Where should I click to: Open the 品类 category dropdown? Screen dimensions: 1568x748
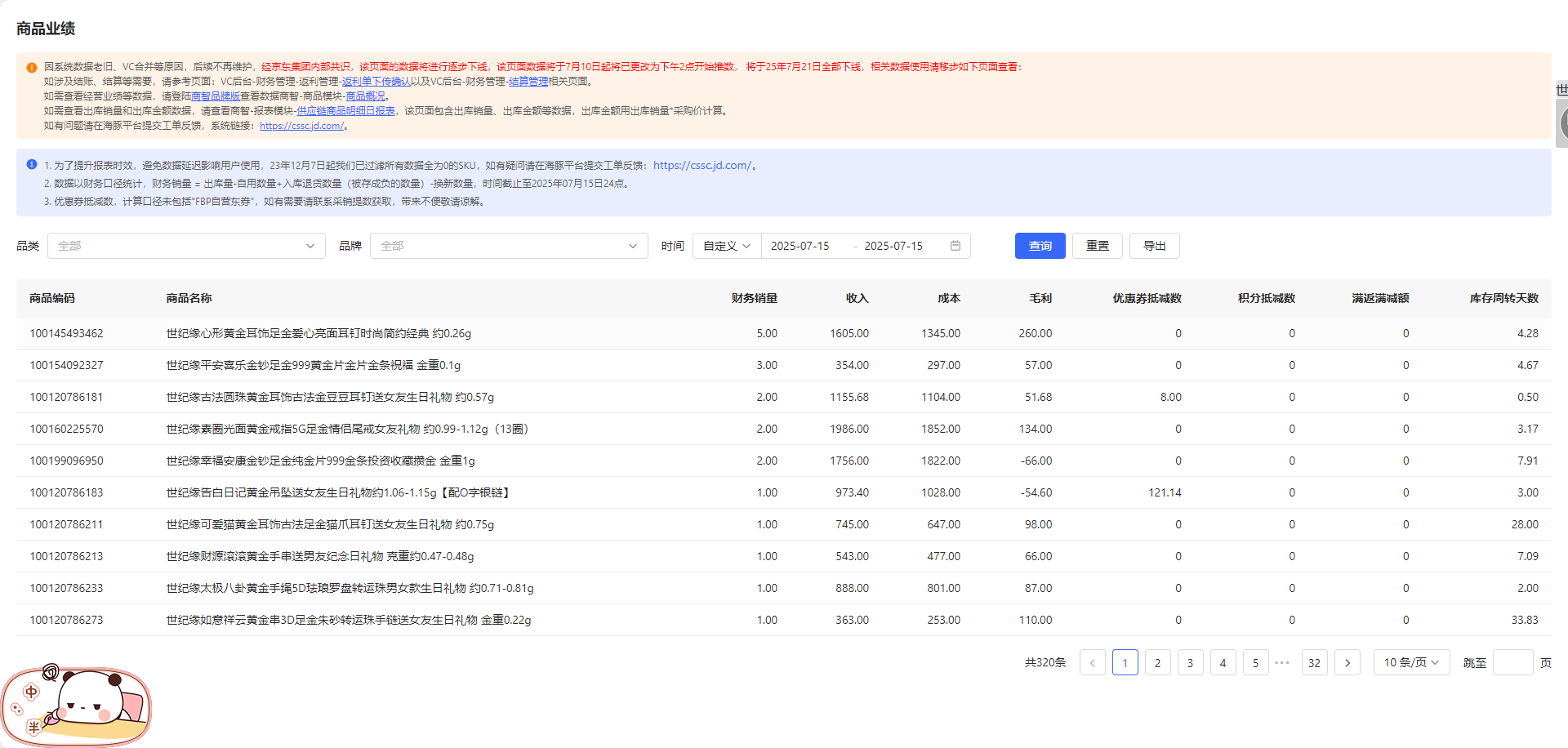click(x=186, y=246)
